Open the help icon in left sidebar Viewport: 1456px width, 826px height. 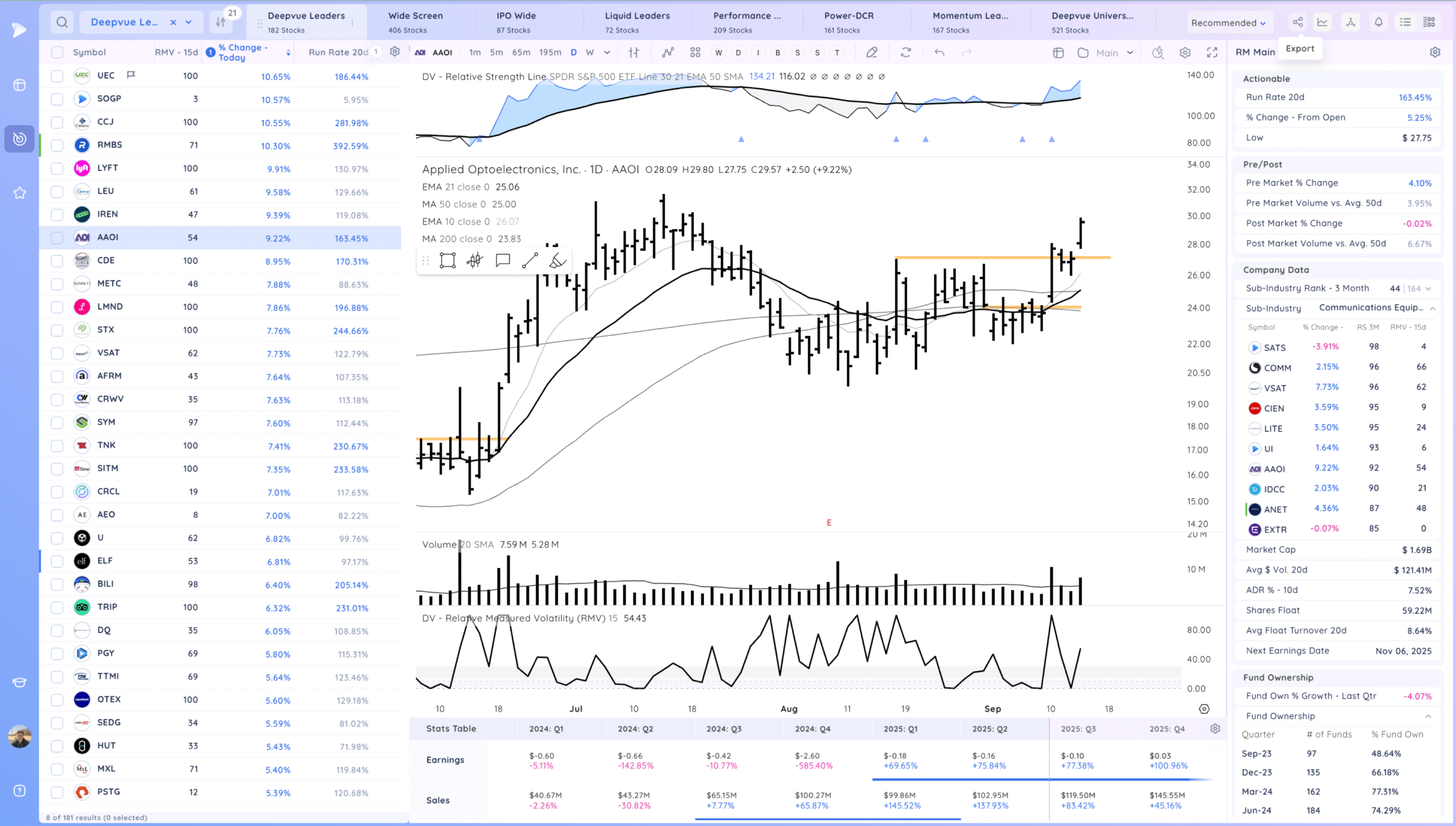19,791
